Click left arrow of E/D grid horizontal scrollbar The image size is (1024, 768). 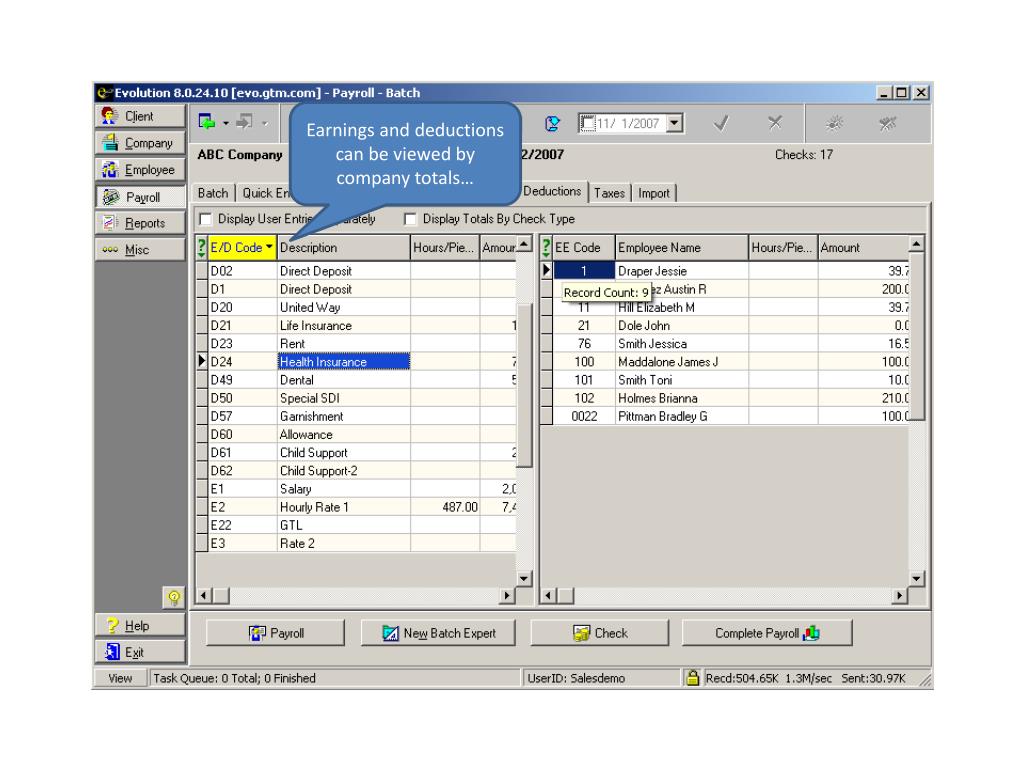click(x=204, y=595)
